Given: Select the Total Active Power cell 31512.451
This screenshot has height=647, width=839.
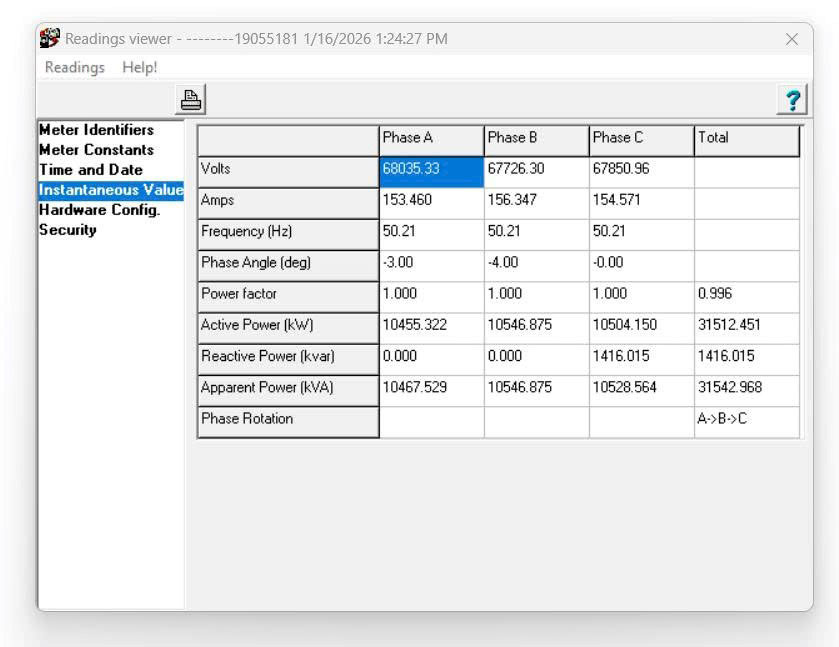Looking at the screenshot, I should pos(746,325).
